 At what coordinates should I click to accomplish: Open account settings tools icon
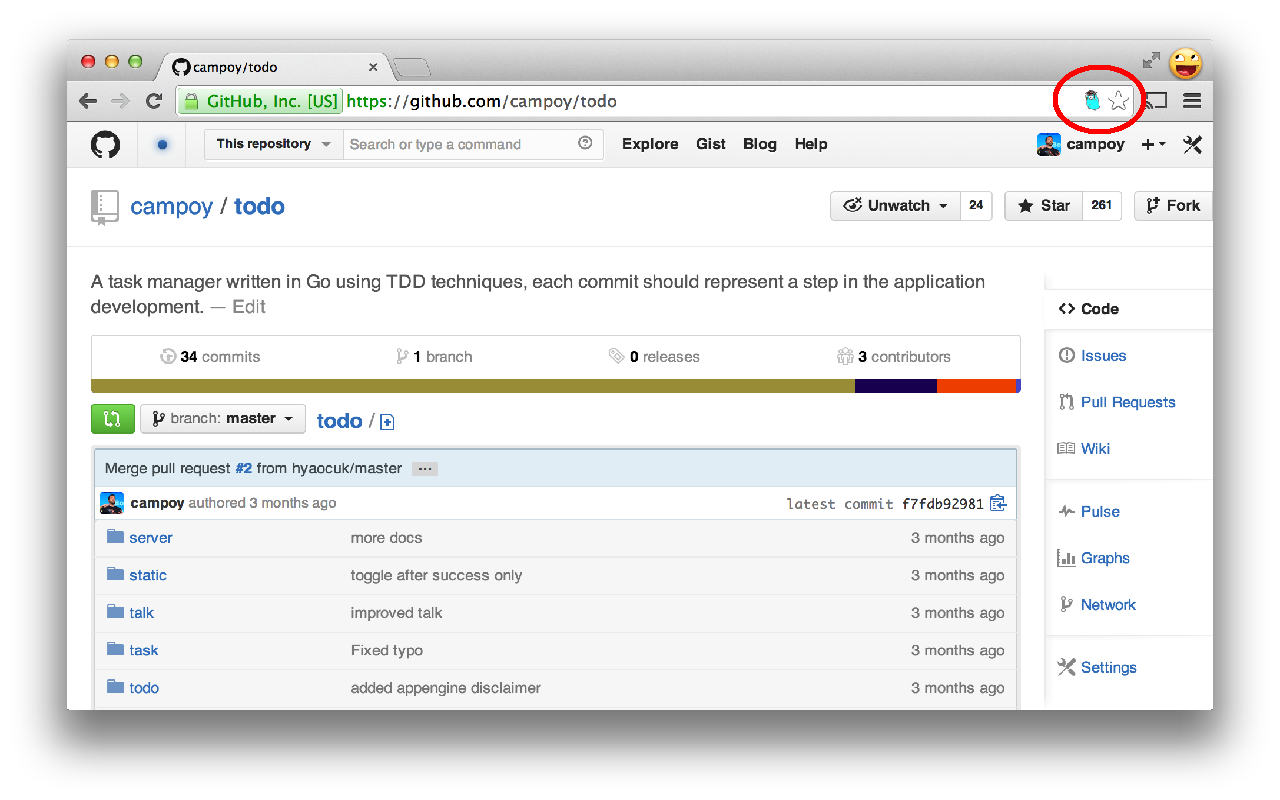[1192, 144]
